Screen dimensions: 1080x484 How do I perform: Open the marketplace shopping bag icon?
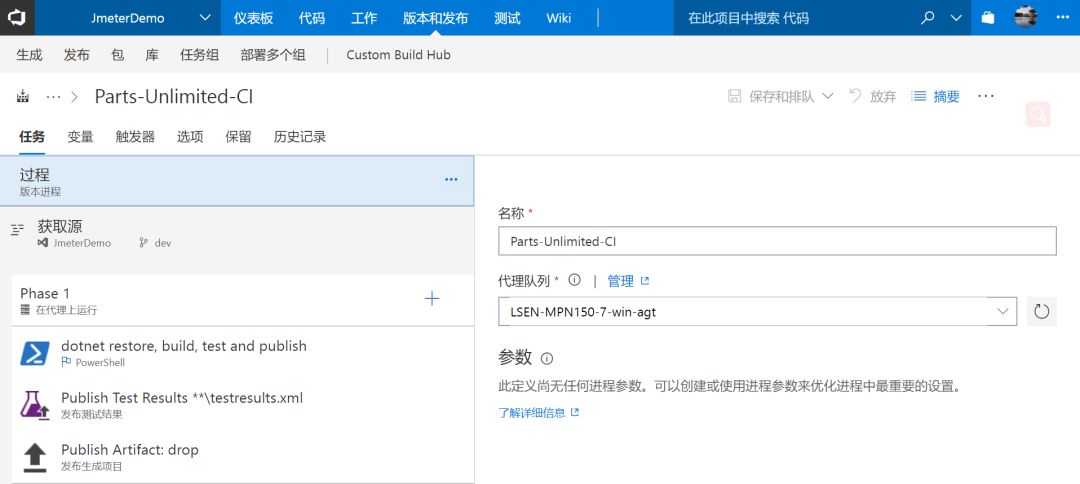pyautogui.click(x=988, y=18)
